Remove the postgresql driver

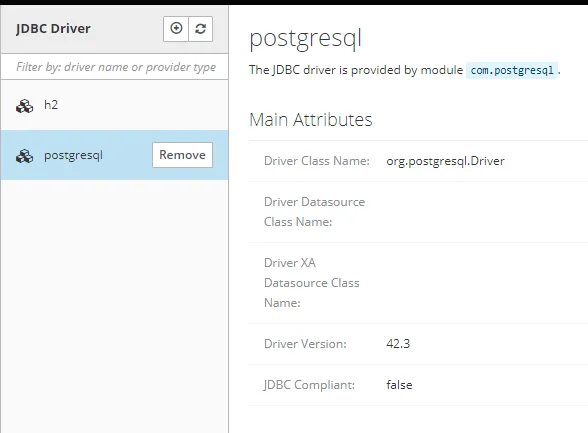click(182, 155)
